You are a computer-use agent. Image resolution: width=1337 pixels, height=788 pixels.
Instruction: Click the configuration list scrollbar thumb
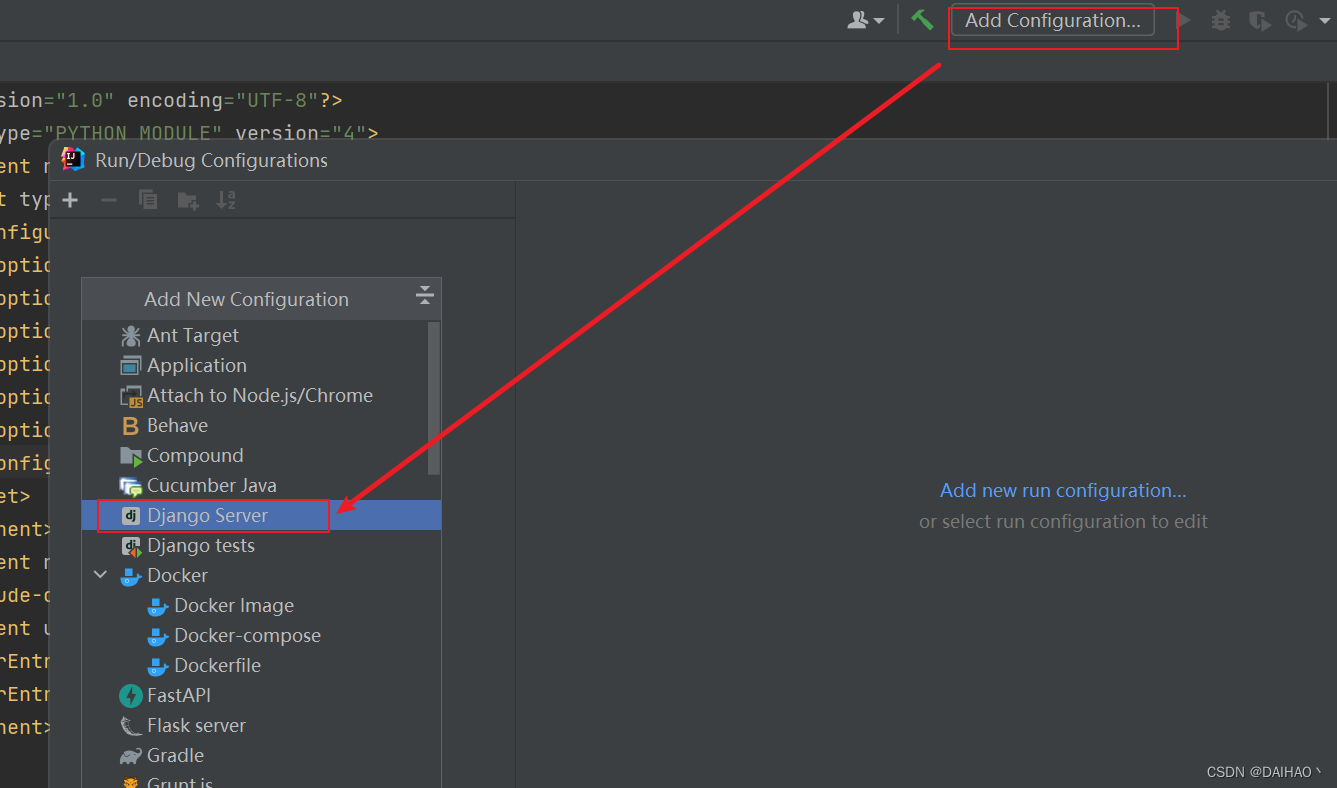click(434, 397)
